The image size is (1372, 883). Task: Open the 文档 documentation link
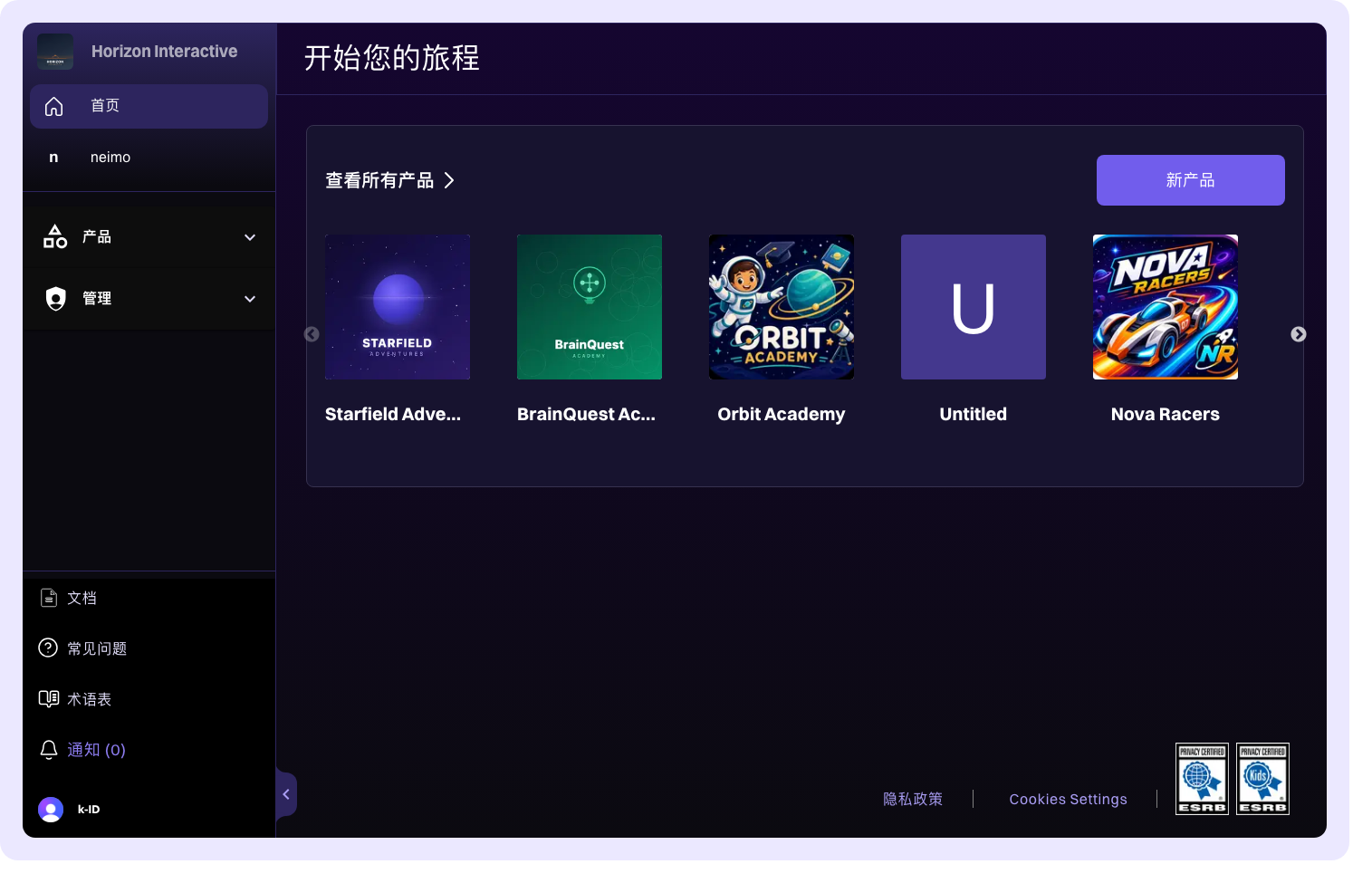68,598
